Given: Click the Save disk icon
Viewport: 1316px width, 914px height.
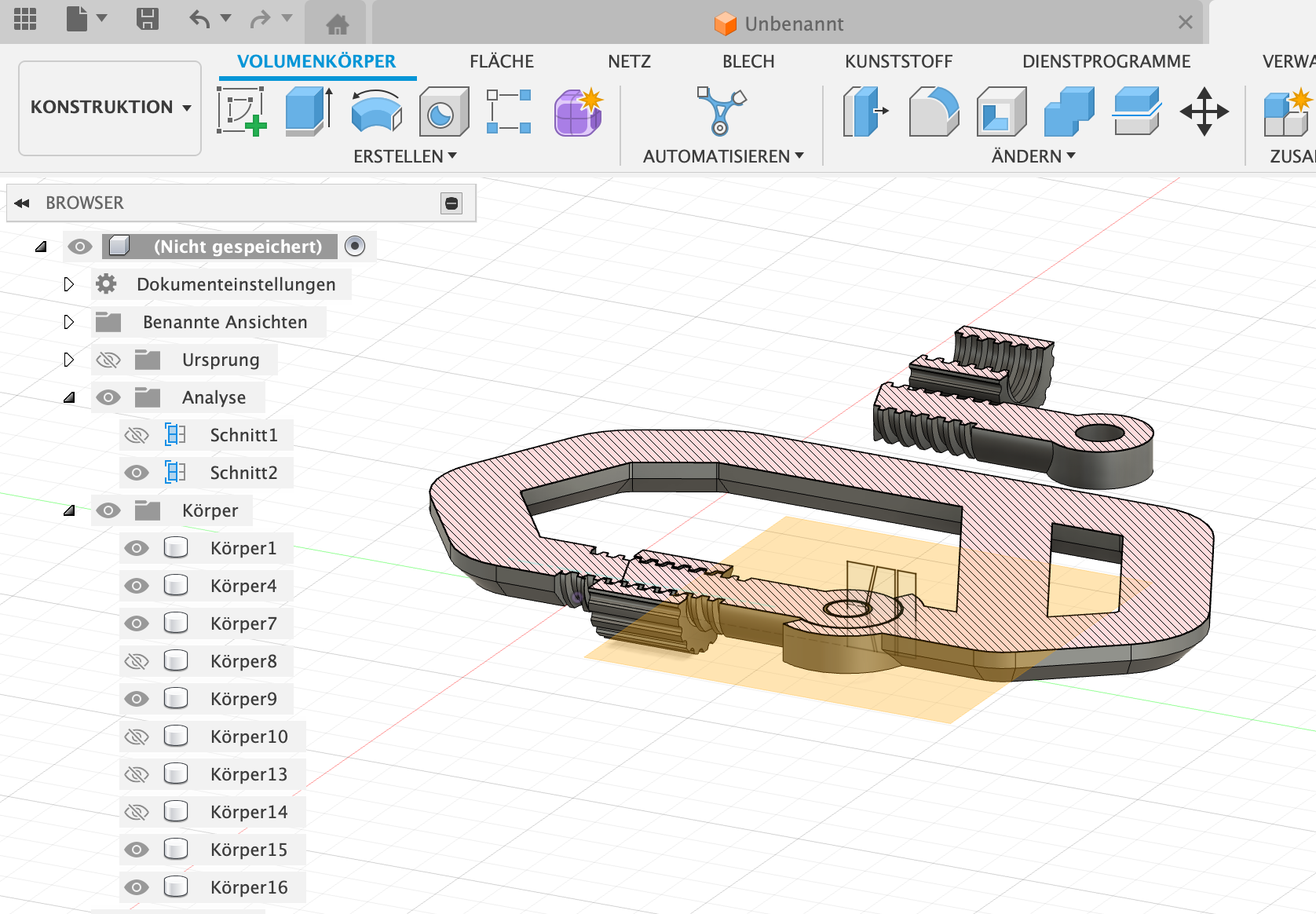Looking at the screenshot, I should pyautogui.click(x=148, y=19).
